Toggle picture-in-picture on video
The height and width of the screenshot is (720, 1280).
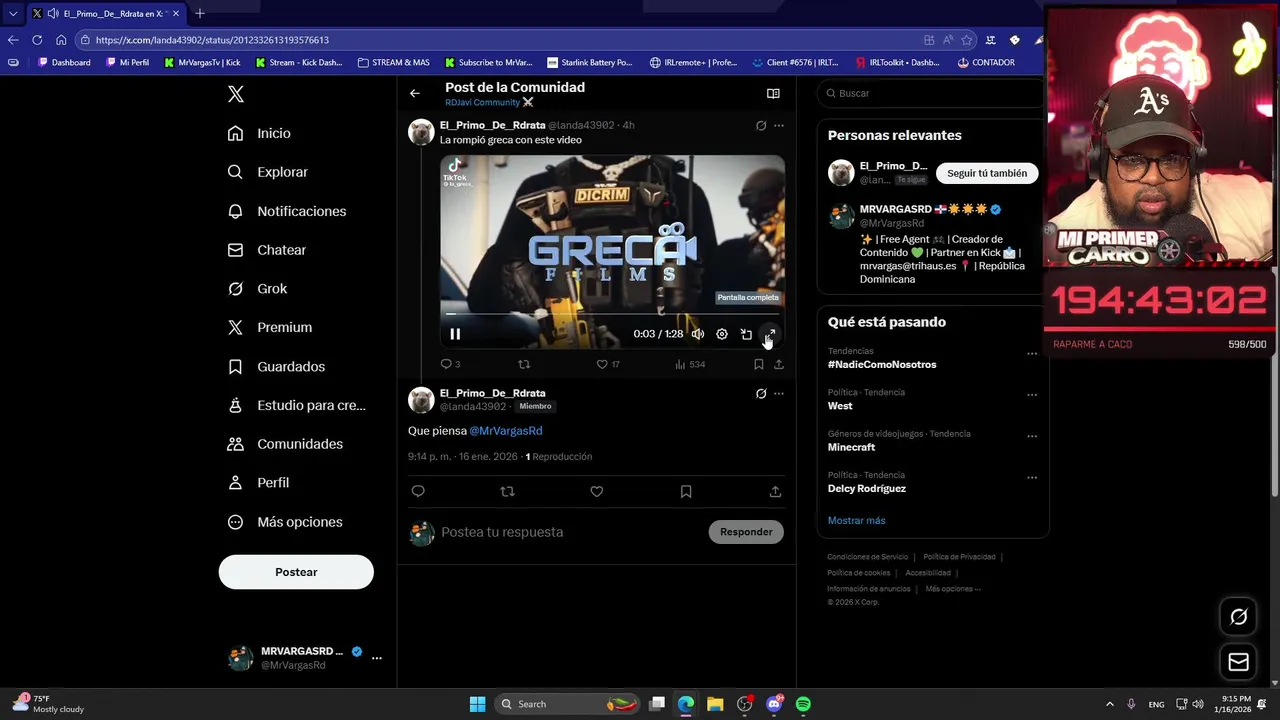[746, 334]
